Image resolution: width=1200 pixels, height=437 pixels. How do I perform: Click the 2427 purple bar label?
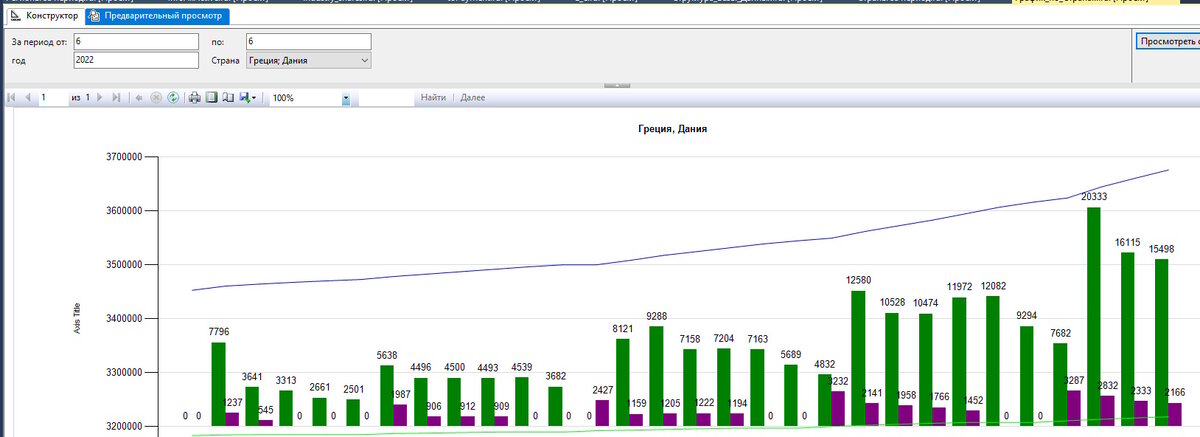click(602, 390)
